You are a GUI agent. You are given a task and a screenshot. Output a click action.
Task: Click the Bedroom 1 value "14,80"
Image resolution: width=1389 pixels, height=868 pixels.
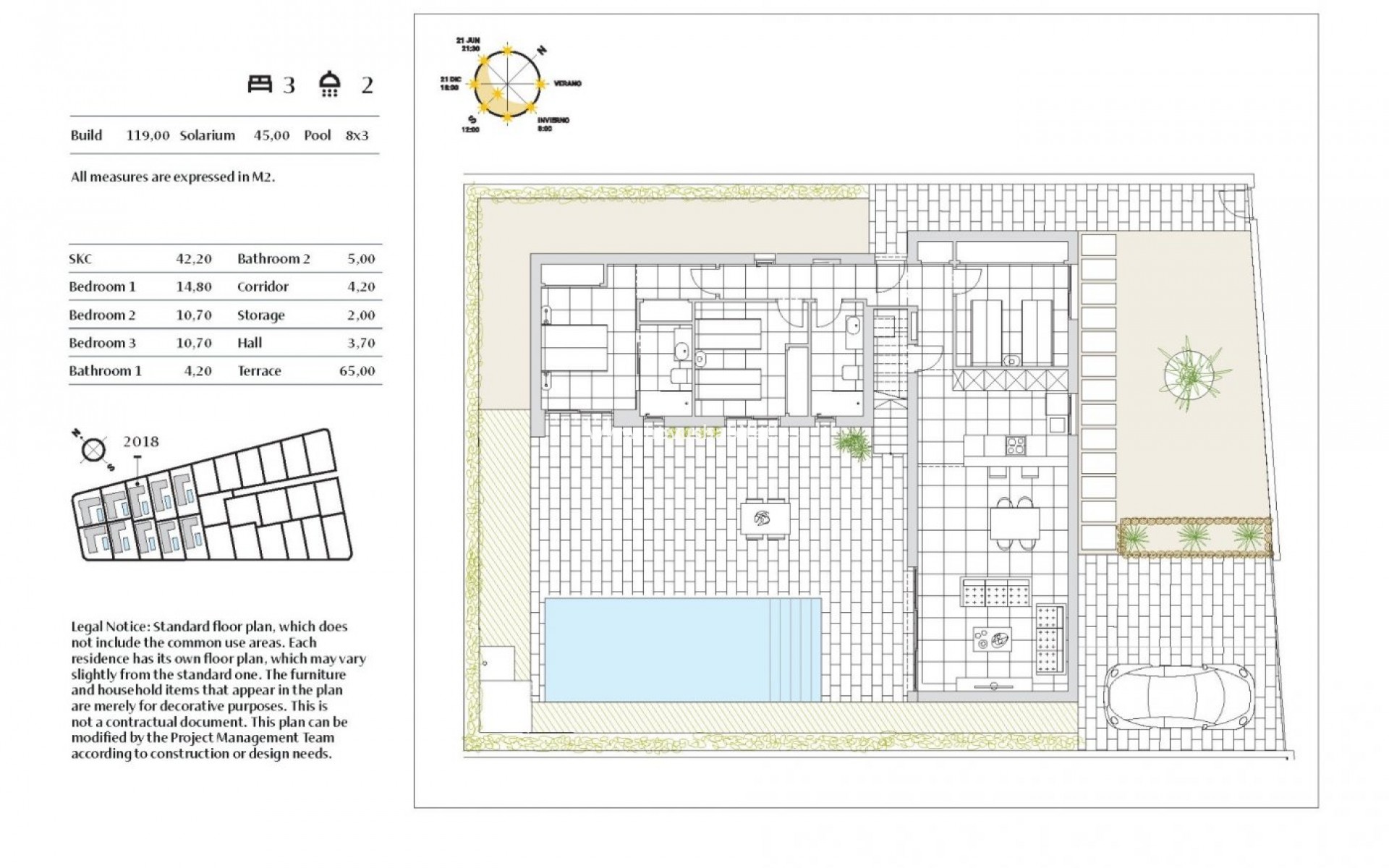[x=194, y=286]
